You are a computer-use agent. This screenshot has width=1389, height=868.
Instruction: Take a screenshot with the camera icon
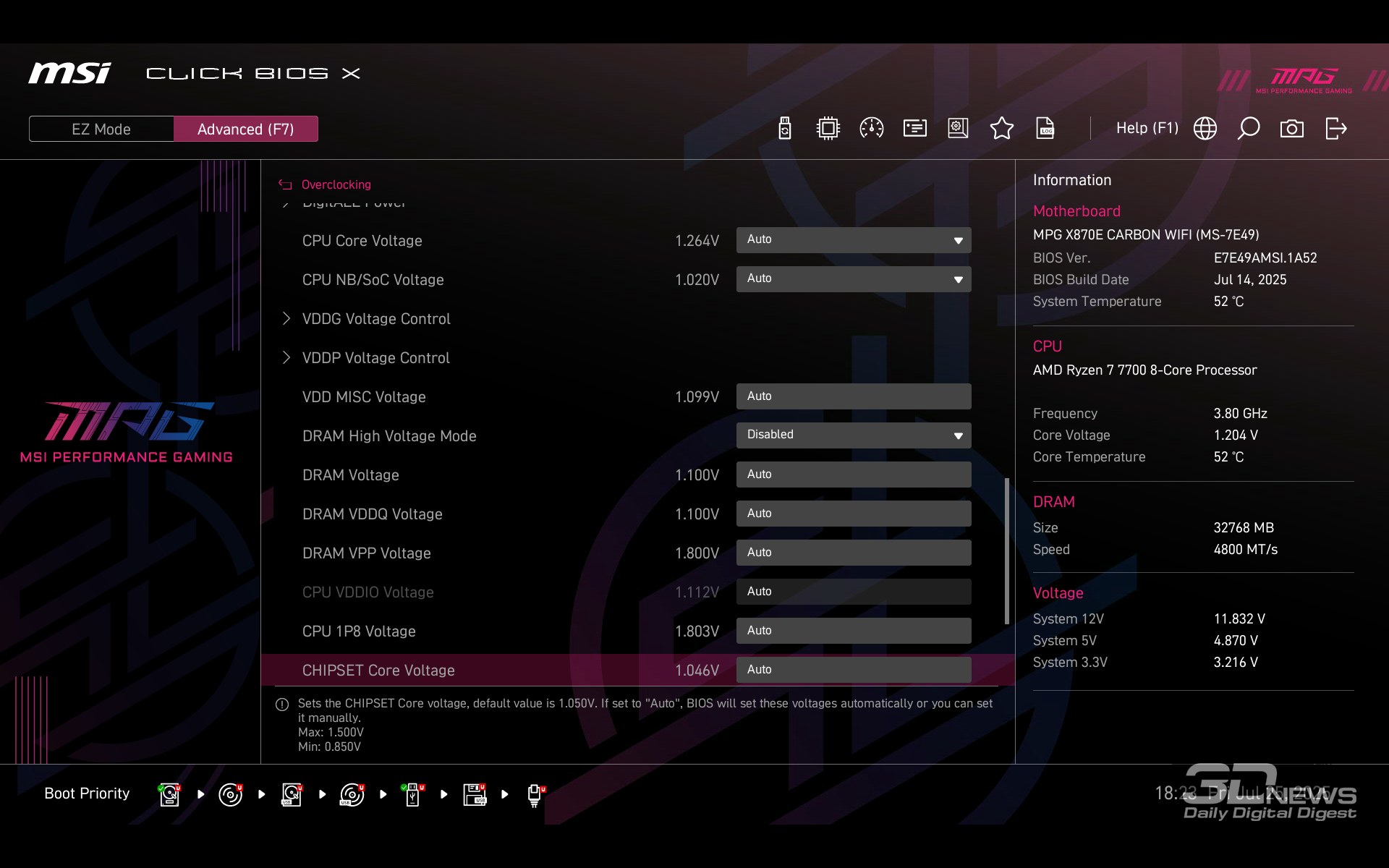[x=1292, y=129]
